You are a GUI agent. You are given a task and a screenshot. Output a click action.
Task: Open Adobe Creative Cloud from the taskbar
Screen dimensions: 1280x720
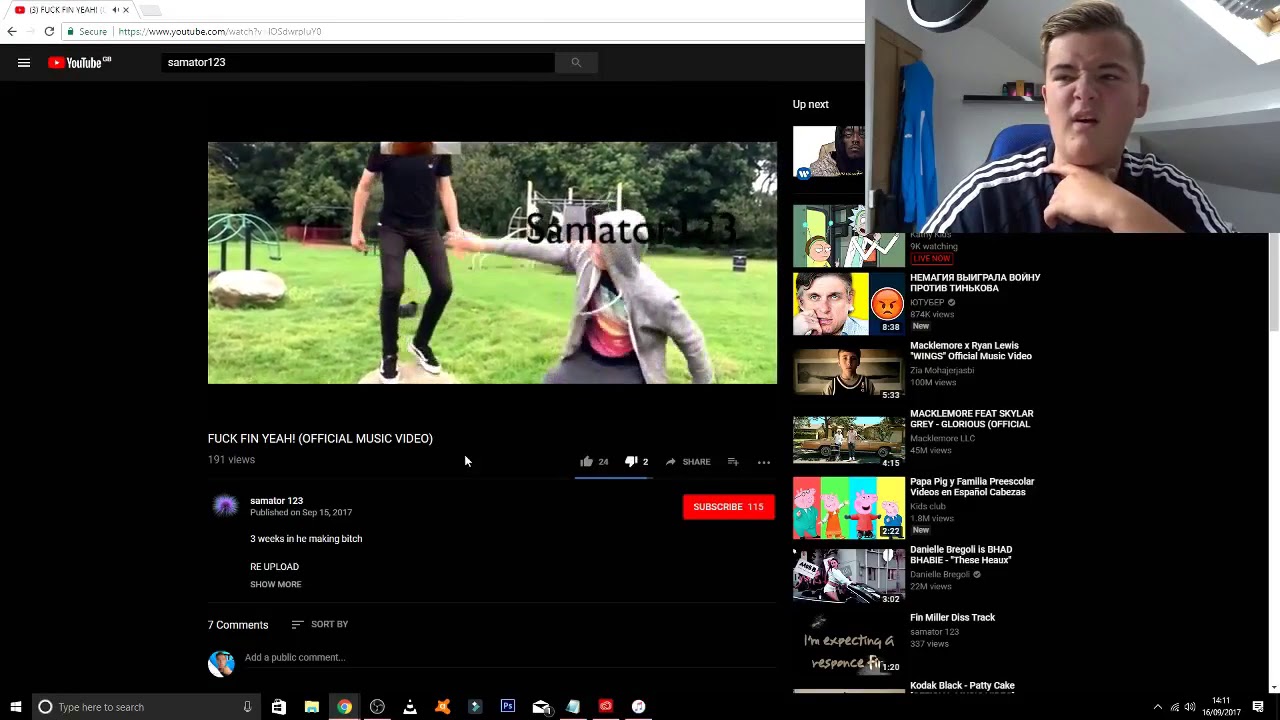606,707
